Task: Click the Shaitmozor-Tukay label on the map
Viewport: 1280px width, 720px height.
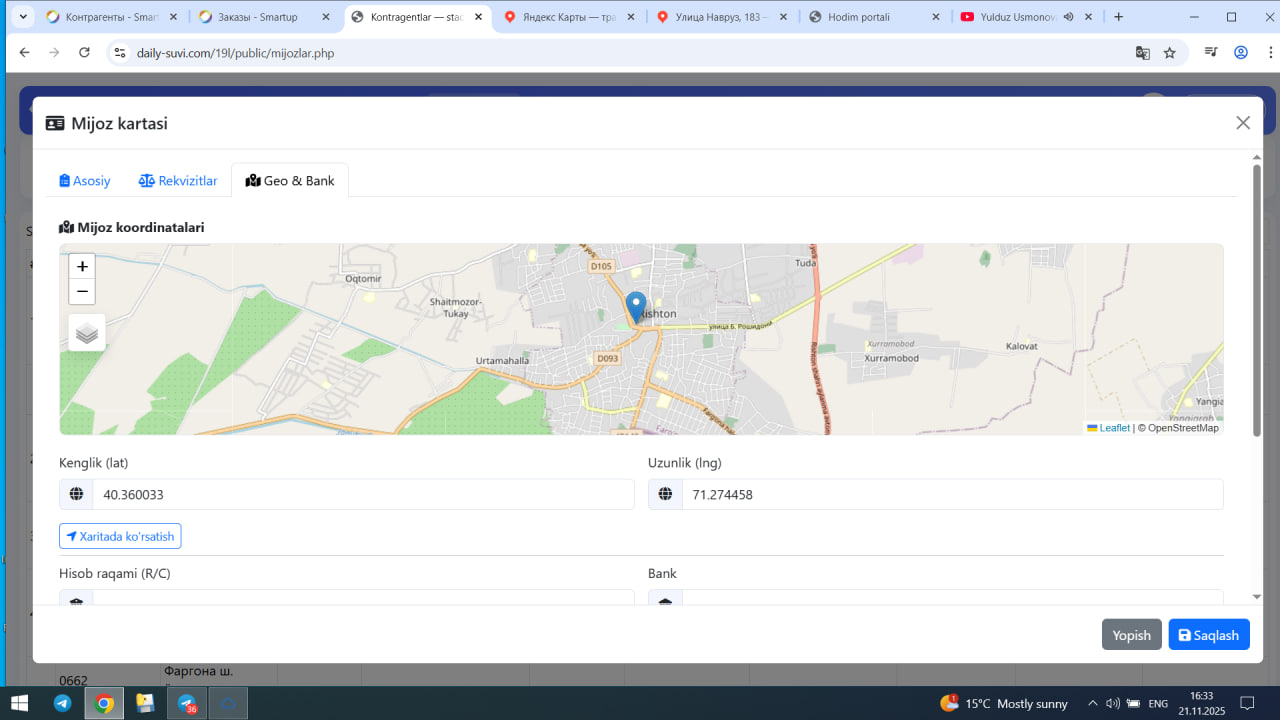Action: 455,307
